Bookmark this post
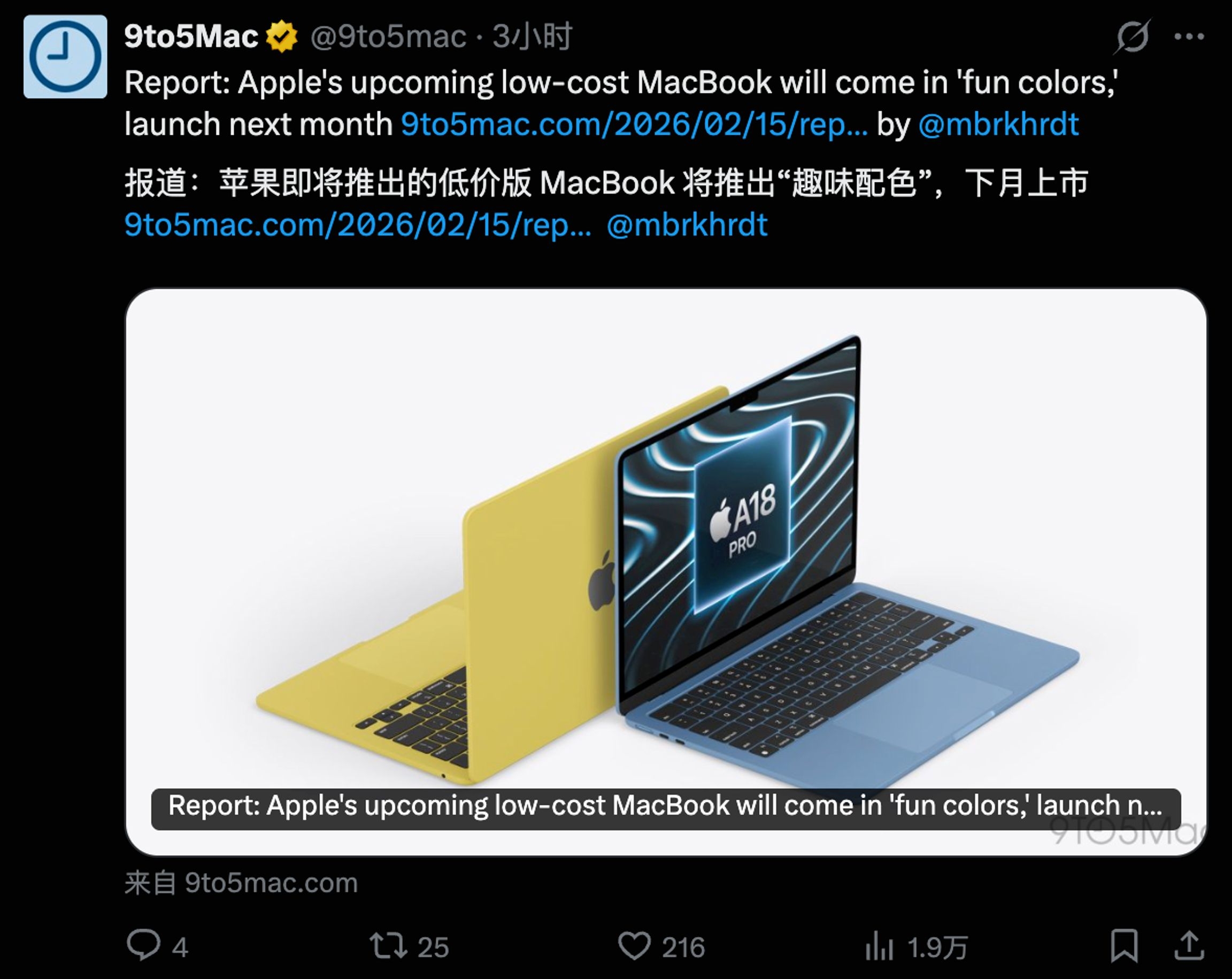 1124,946
